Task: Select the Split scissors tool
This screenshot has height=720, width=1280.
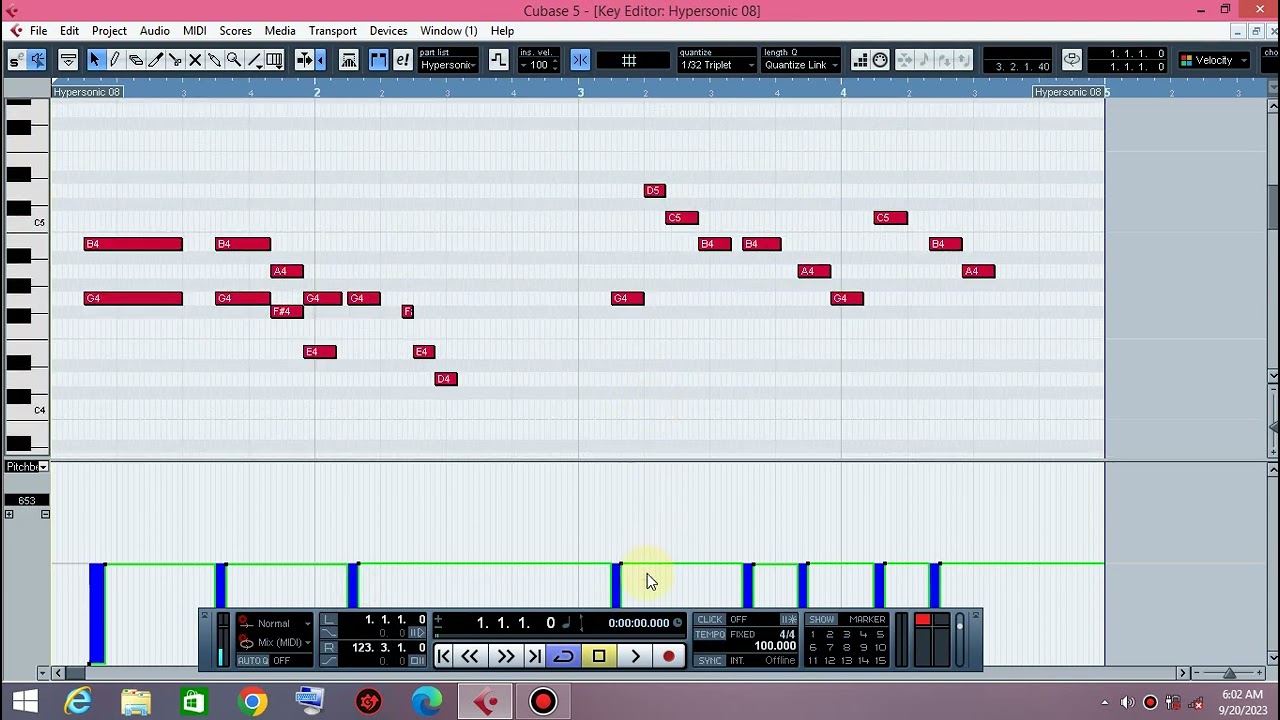Action: coord(175,60)
